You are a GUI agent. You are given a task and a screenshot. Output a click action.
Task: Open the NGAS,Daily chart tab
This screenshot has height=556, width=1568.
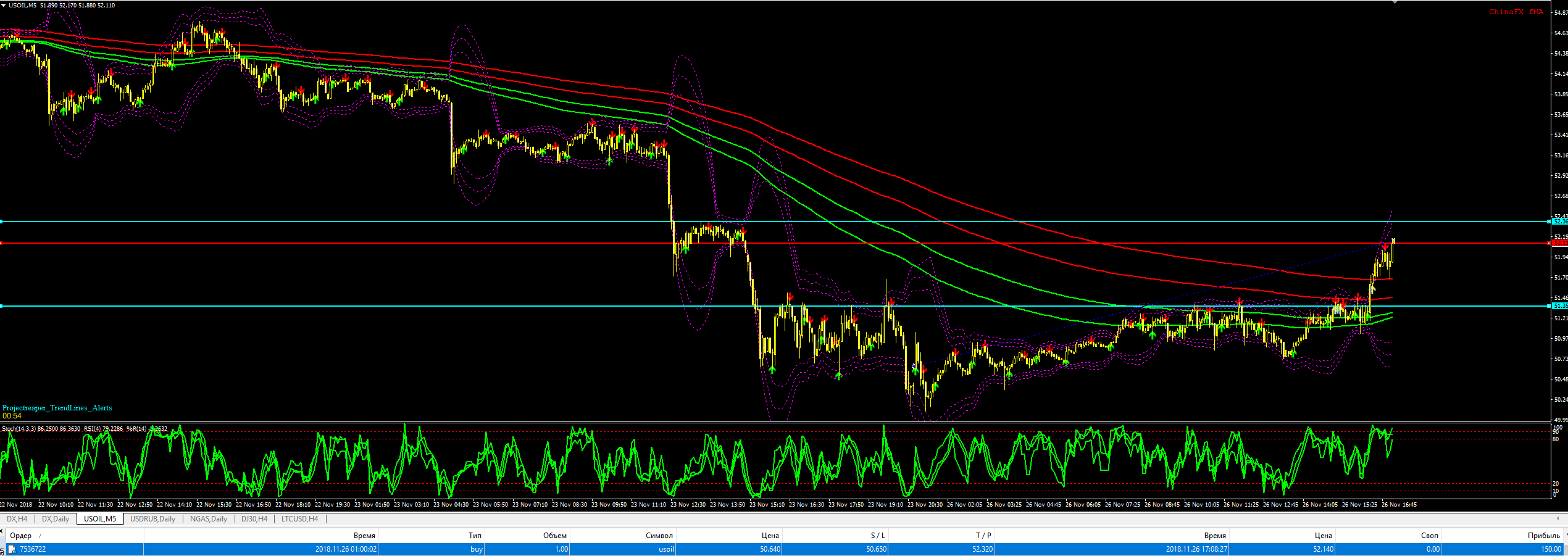pos(209,519)
